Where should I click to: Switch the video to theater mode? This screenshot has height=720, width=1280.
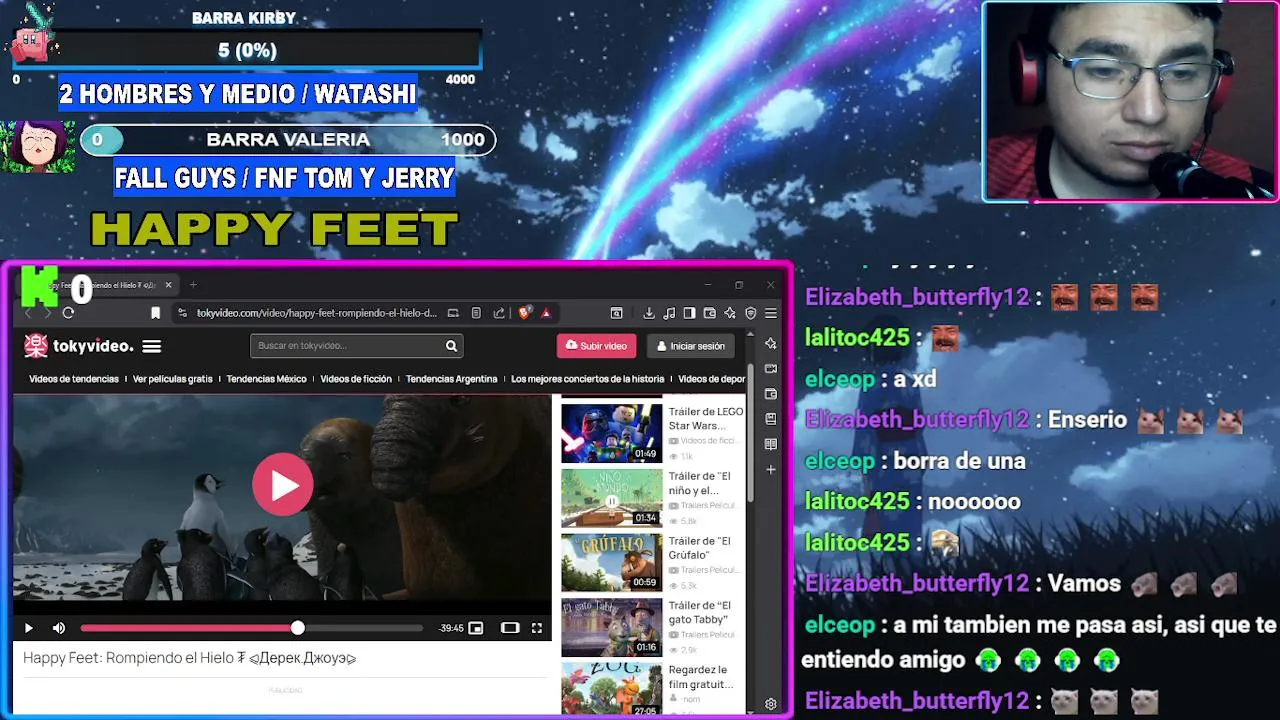point(510,628)
